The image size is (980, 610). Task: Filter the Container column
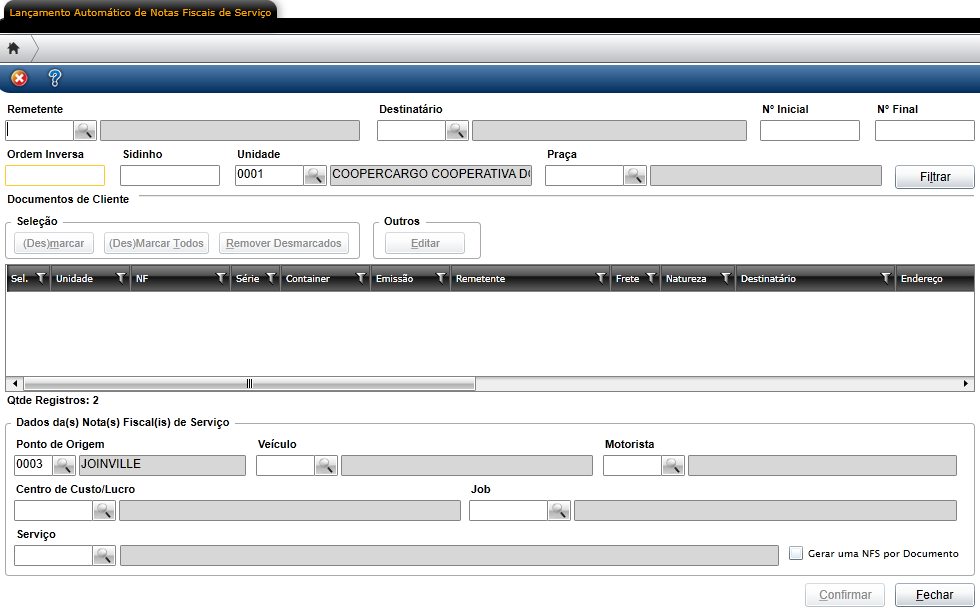pos(361,278)
